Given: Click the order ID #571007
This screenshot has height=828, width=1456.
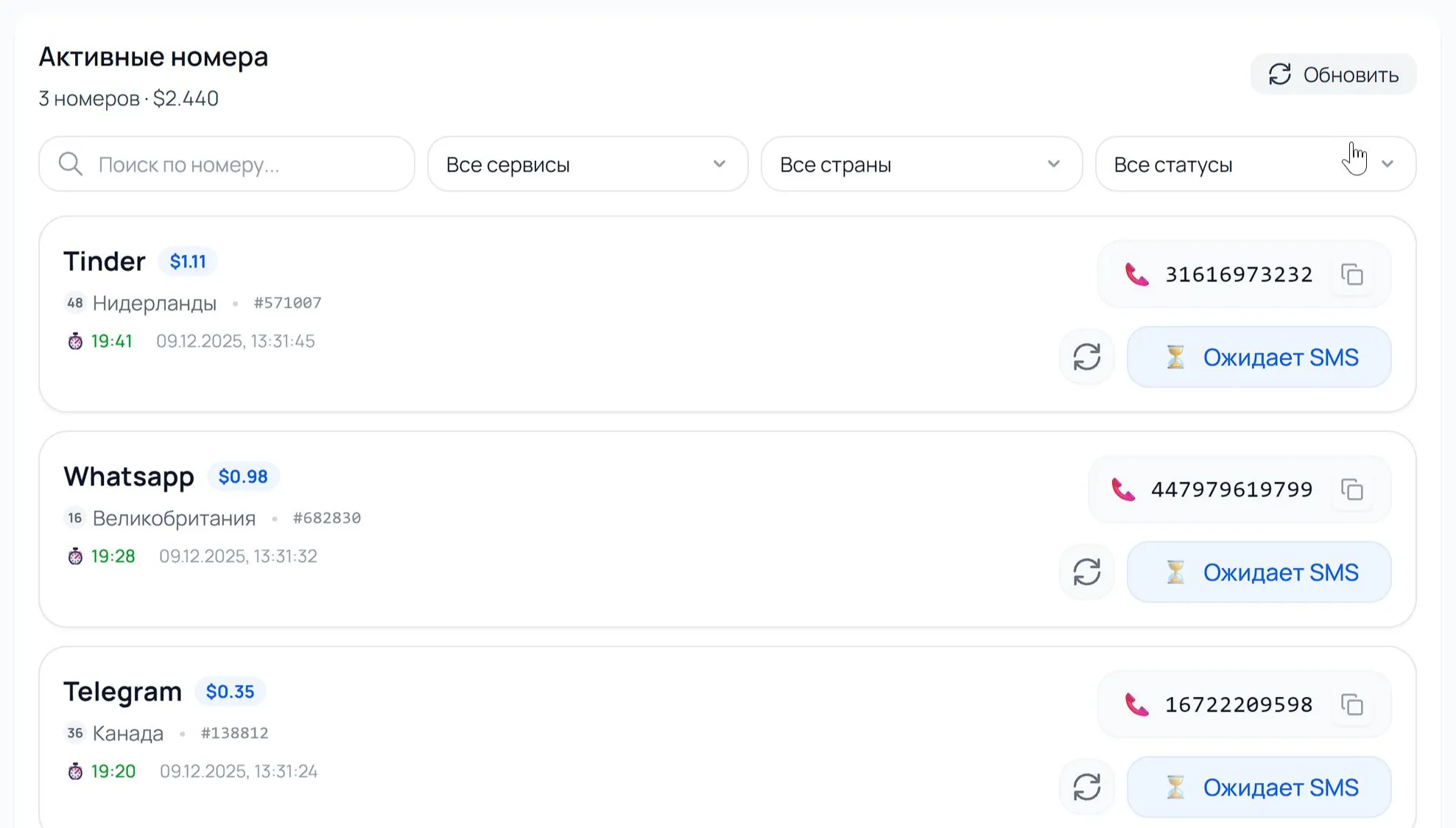Looking at the screenshot, I should (x=287, y=303).
